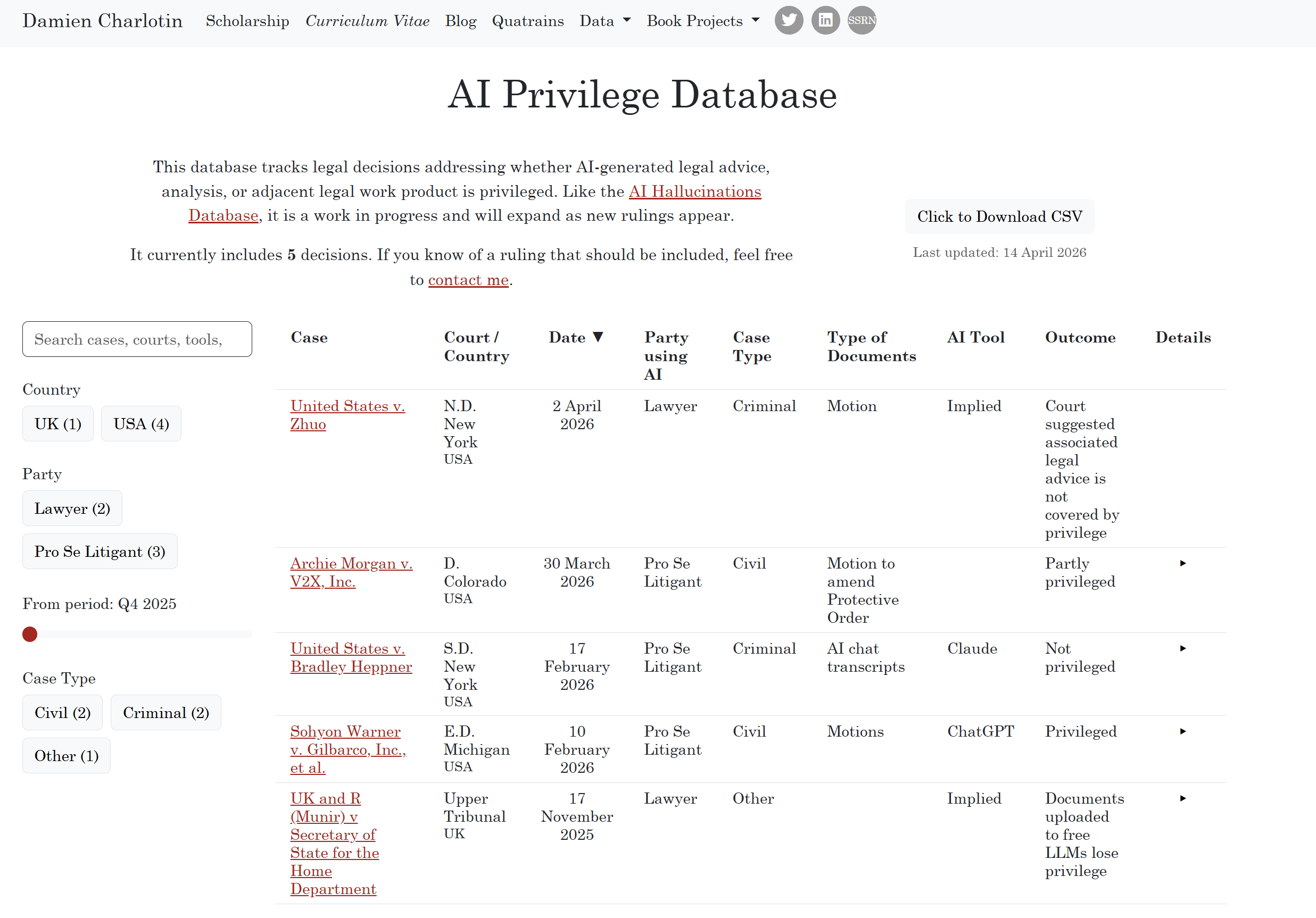Toggle the UK (1) country filter
This screenshot has height=918, width=1316.
[x=58, y=424]
